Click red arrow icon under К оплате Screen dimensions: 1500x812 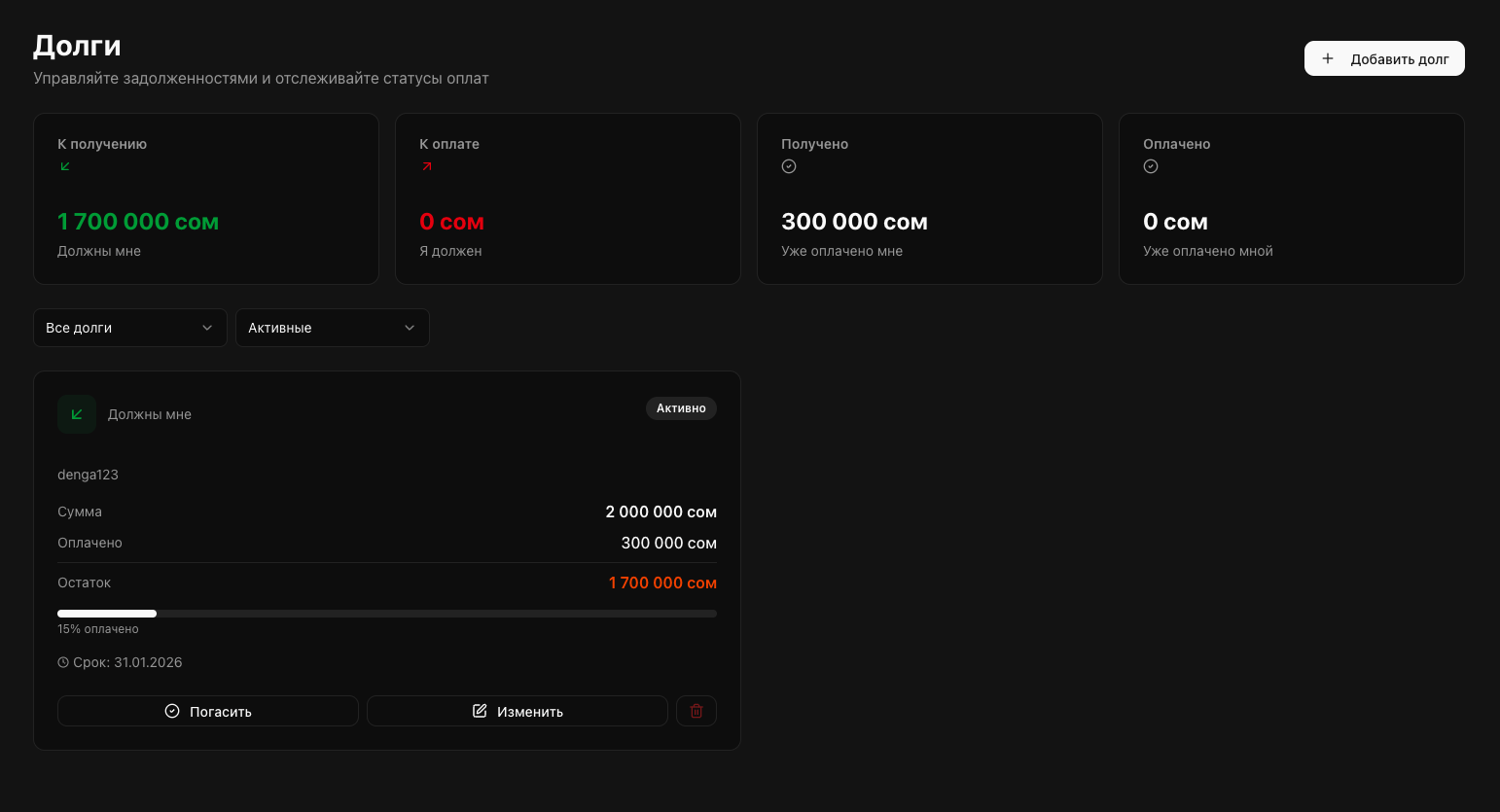(x=427, y=166)
